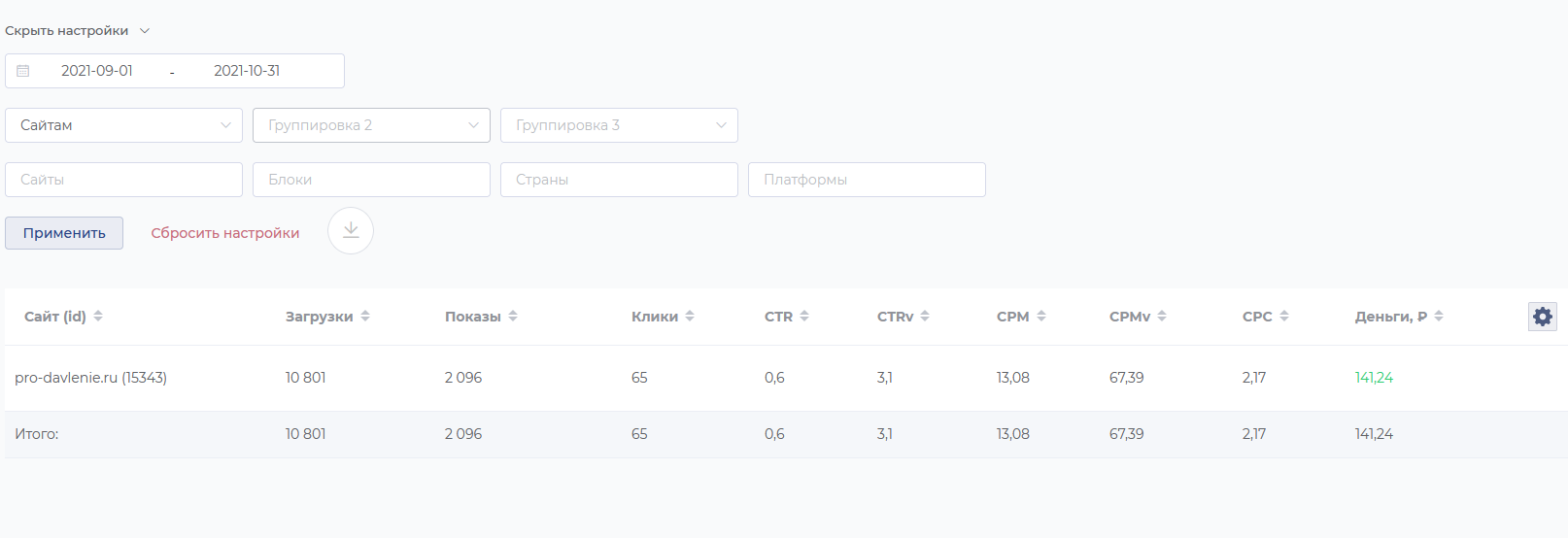Sort table by CPMv column
This screenshot has width=1568, height=538.
pyautogui.click(x=1162, y=317)
